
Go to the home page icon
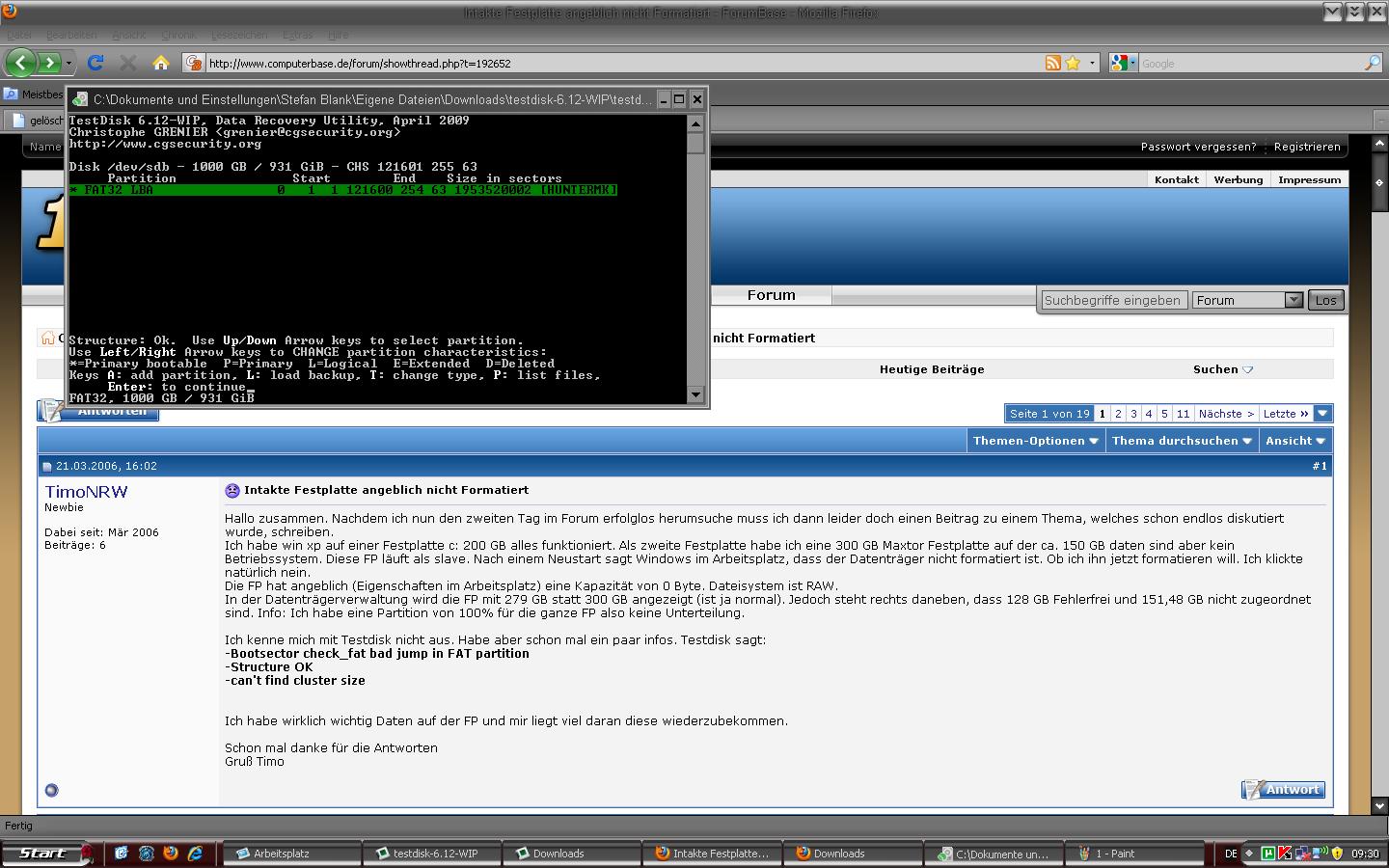160,63
